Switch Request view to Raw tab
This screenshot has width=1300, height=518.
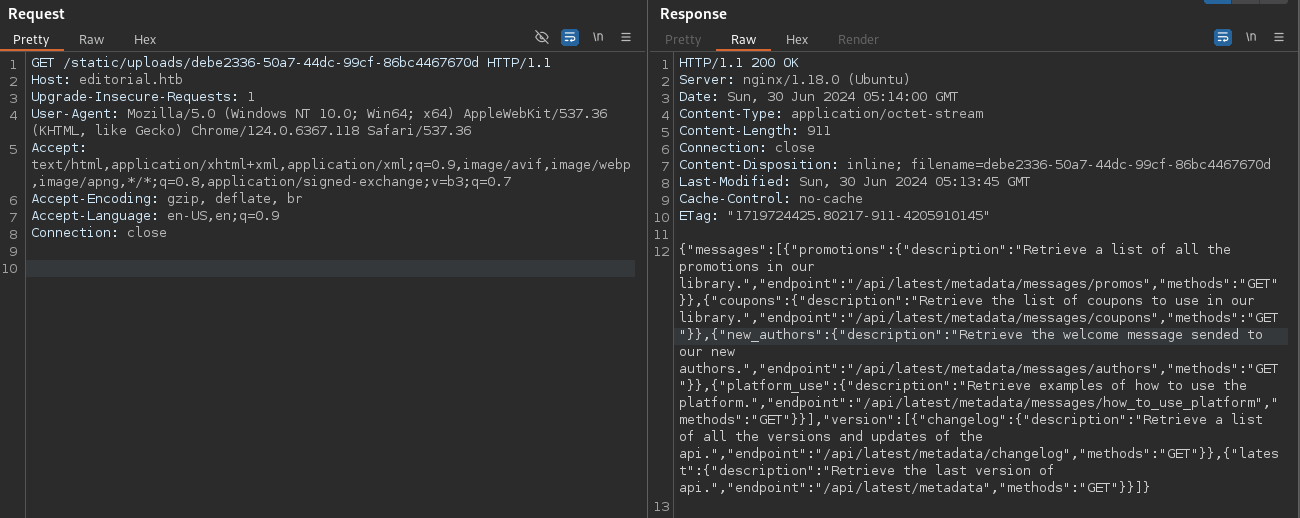[92, 40]
